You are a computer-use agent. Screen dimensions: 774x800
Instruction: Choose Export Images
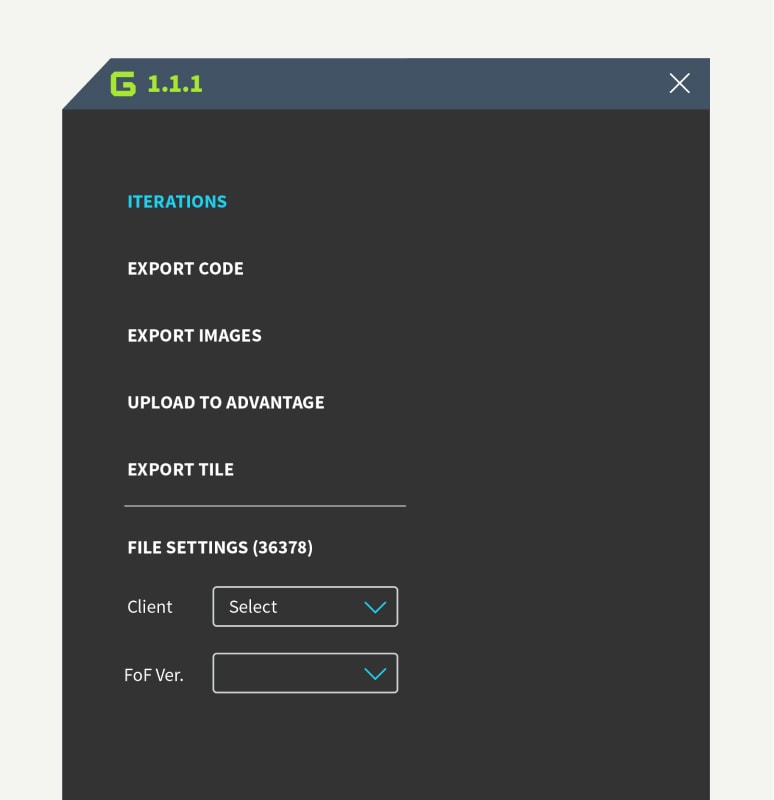coord(194,335)
